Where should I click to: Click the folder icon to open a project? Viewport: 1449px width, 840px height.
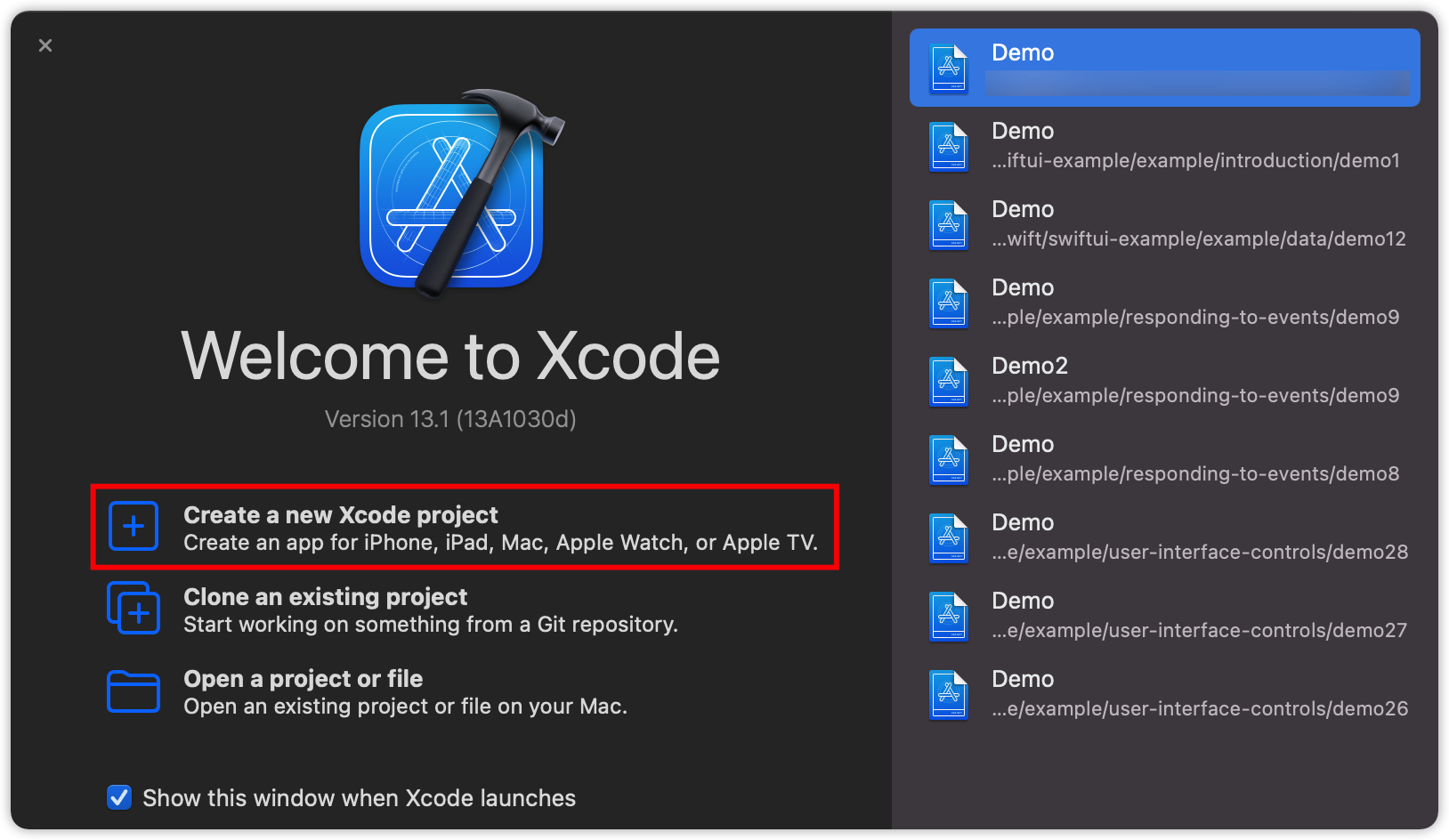(x=134, y=691)
